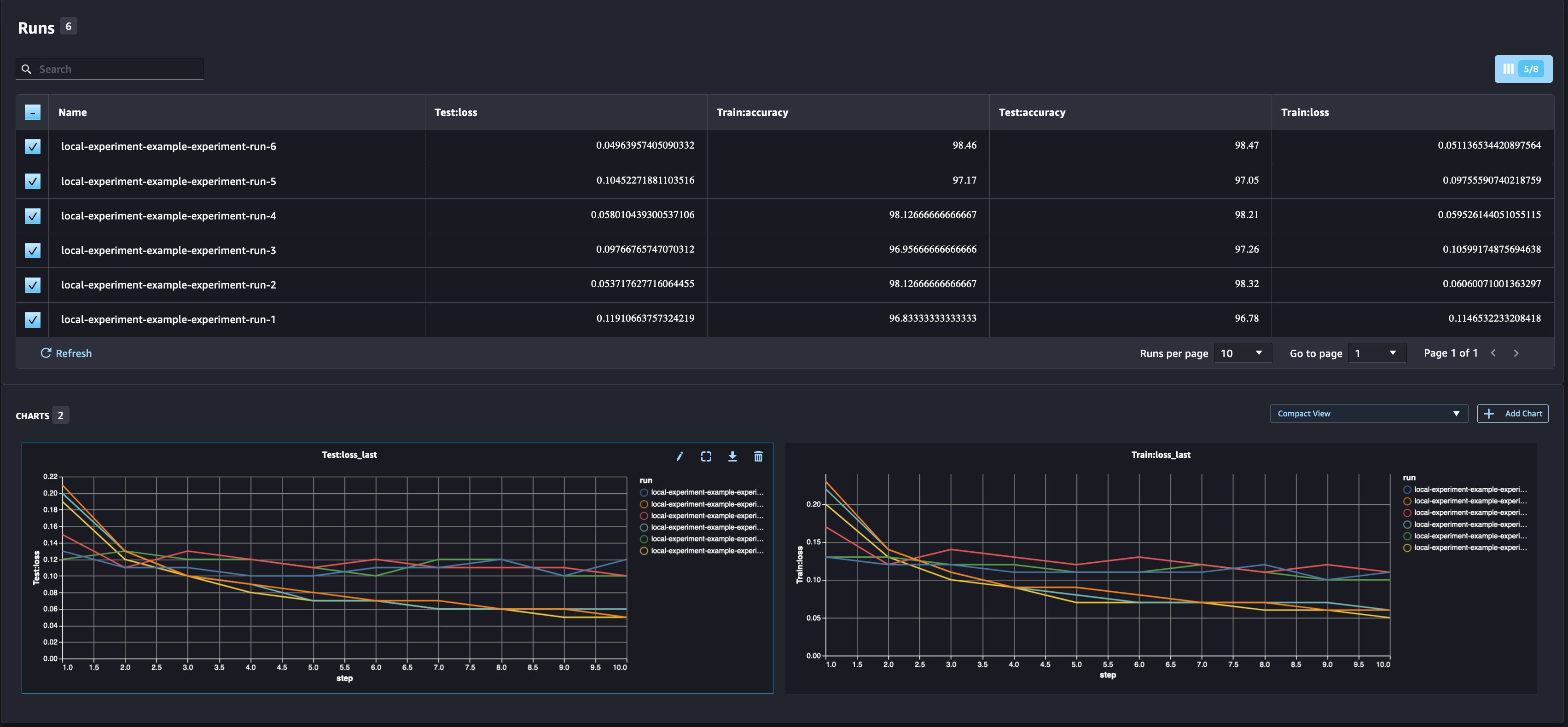Expand the Test:loss_last chart to fullscreen
This screenshot has height=727, width=1568.
(705, 456)
